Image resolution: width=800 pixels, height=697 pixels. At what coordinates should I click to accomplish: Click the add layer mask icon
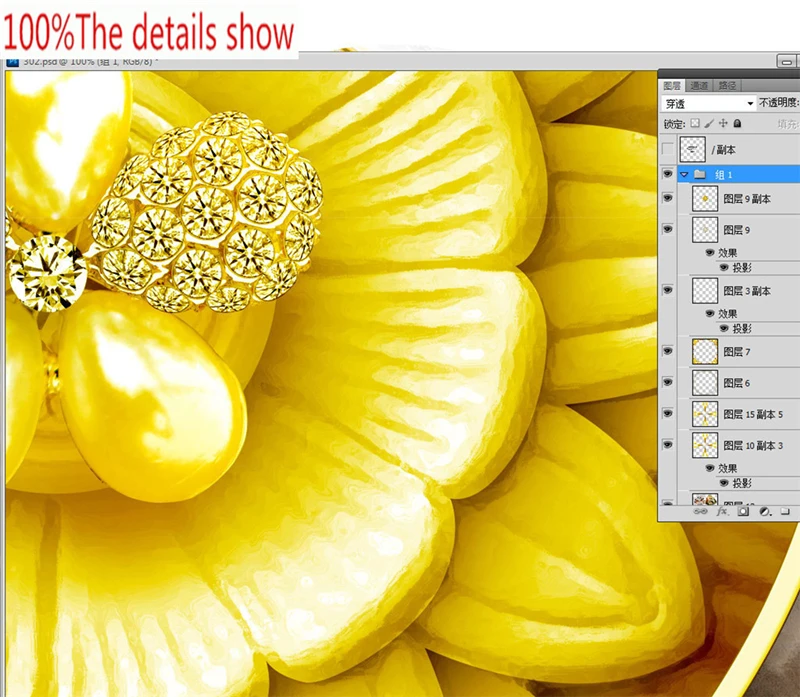743,511
